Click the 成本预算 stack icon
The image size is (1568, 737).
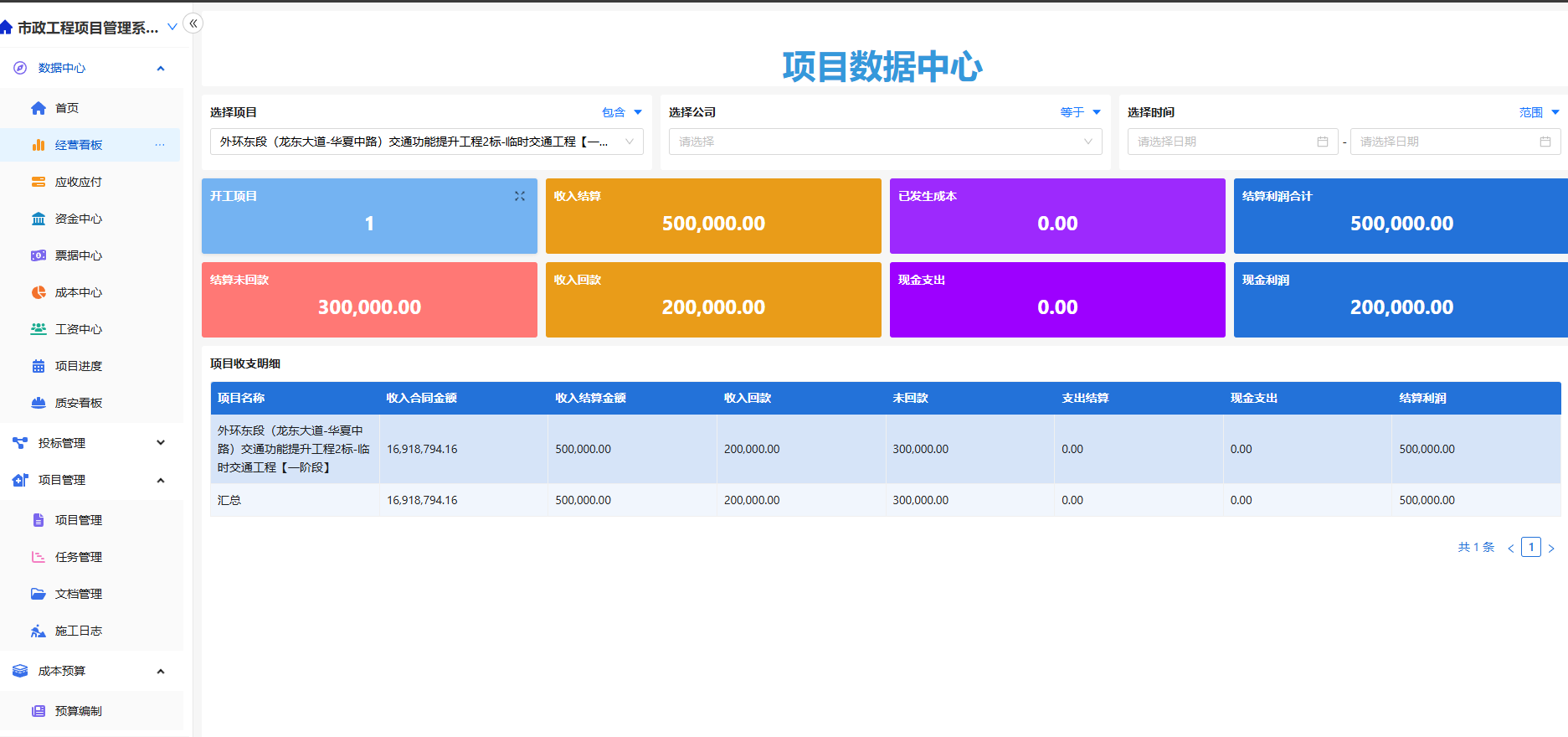point(20,671)
